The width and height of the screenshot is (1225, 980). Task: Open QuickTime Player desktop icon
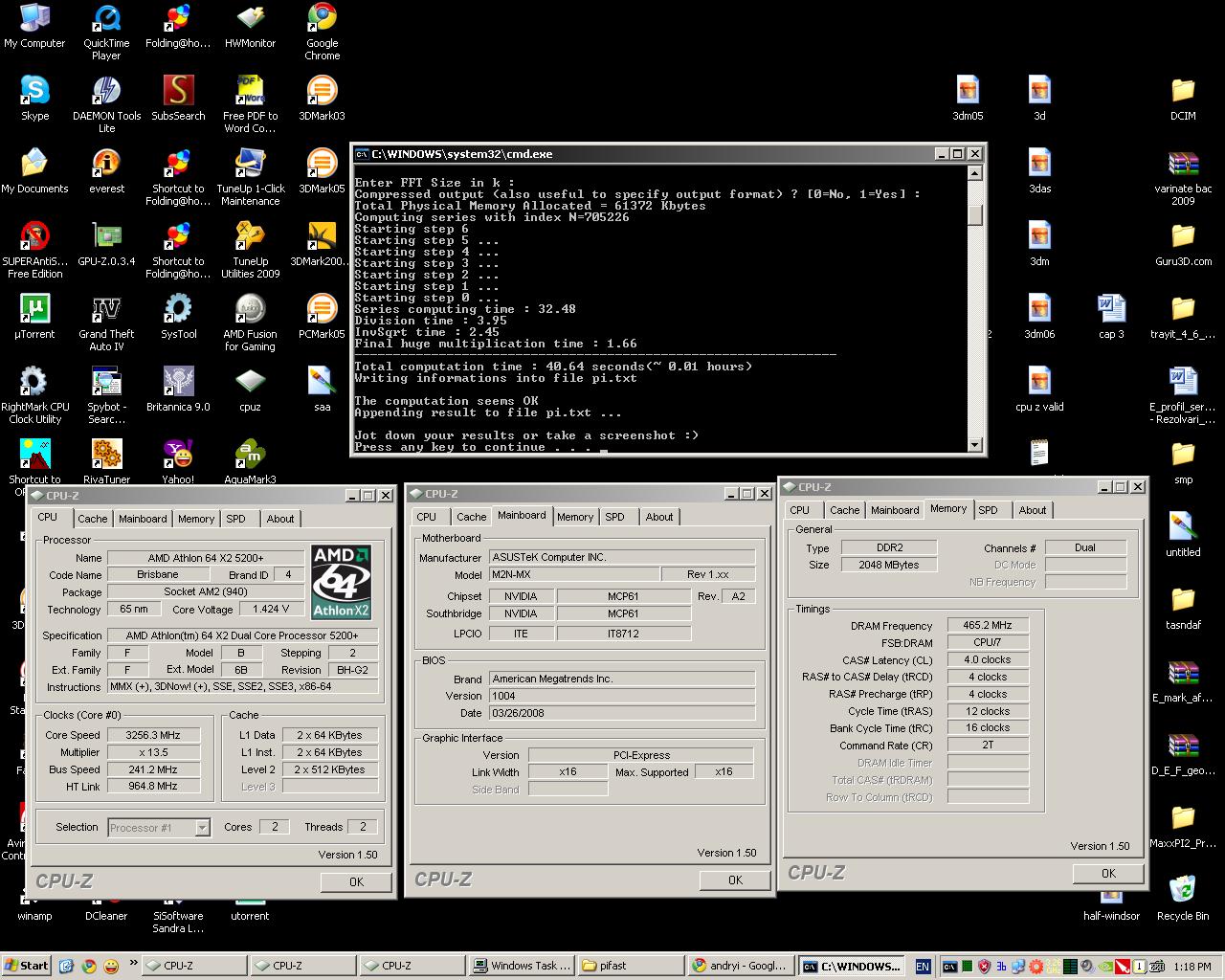click(x=106, y=32)
